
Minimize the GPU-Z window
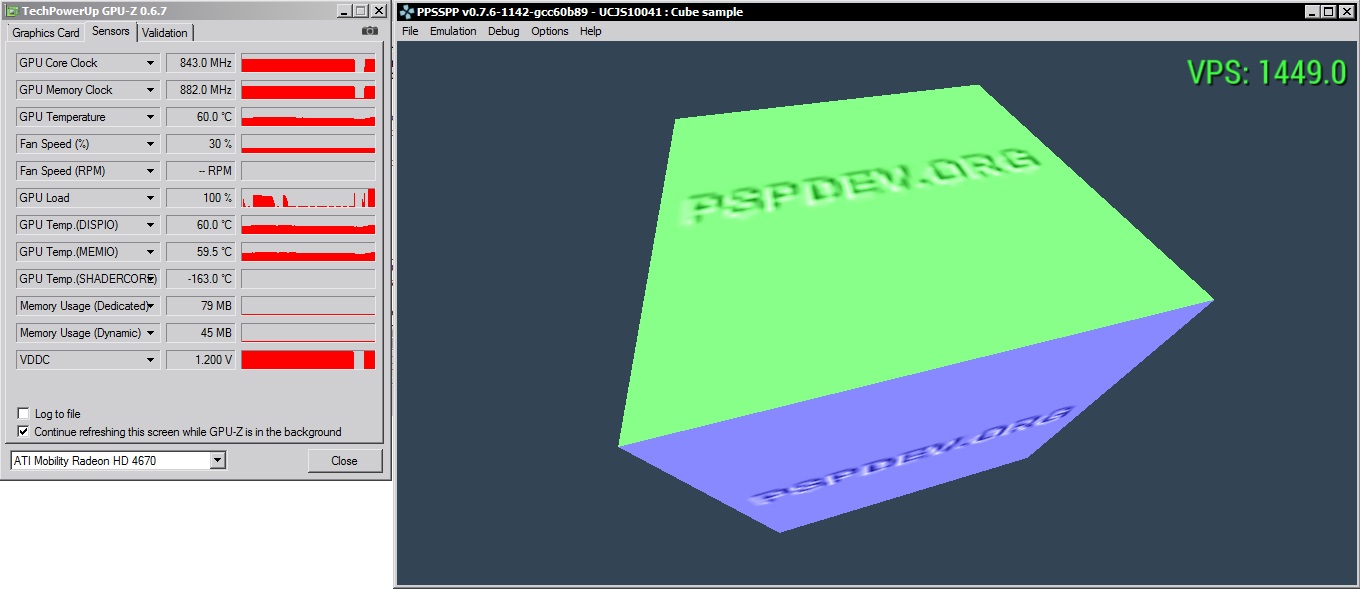pos(343,10)
